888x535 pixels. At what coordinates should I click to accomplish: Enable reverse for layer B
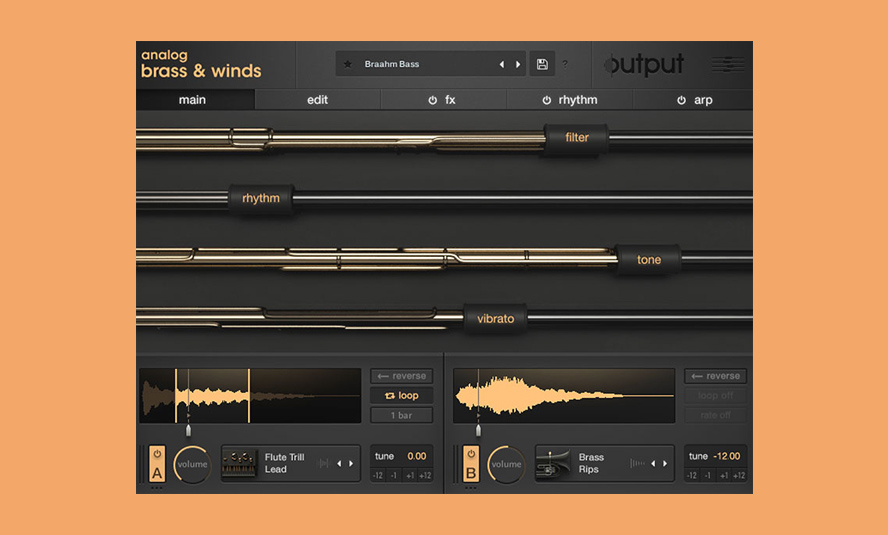pyautogui.click(x=715, y=376)
